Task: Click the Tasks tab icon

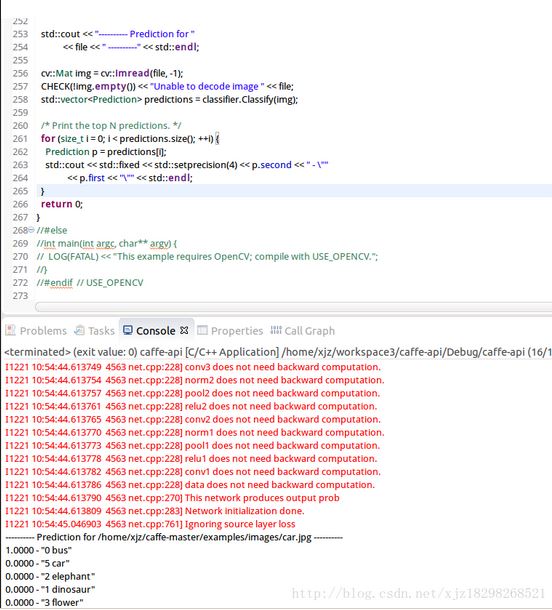Action: pyautogui.click(x=80, y=330)
